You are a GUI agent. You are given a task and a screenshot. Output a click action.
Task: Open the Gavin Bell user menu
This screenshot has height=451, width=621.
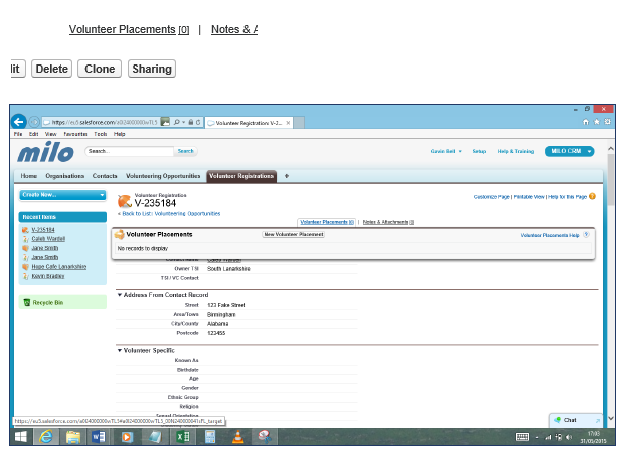click(x=446, y=151)
